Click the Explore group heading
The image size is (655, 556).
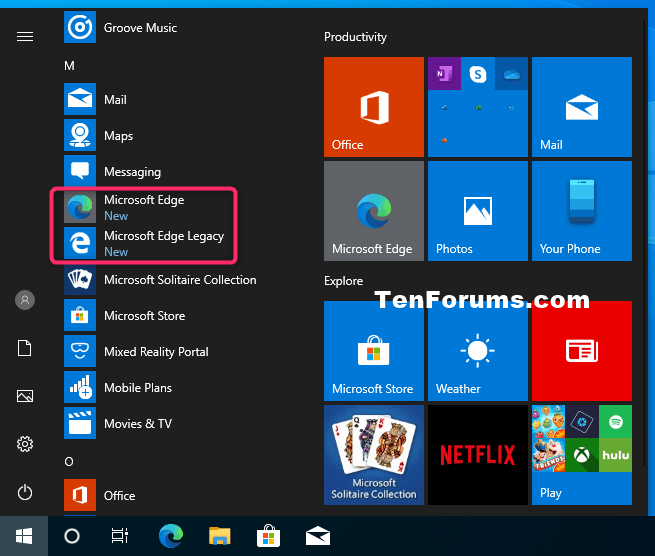pyautogui.click(x=343, y=281)
